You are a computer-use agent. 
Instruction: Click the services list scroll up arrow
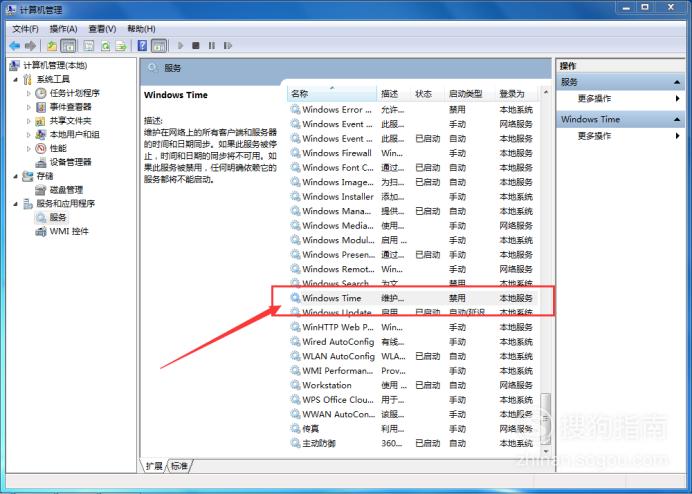[x=546, y=92]
